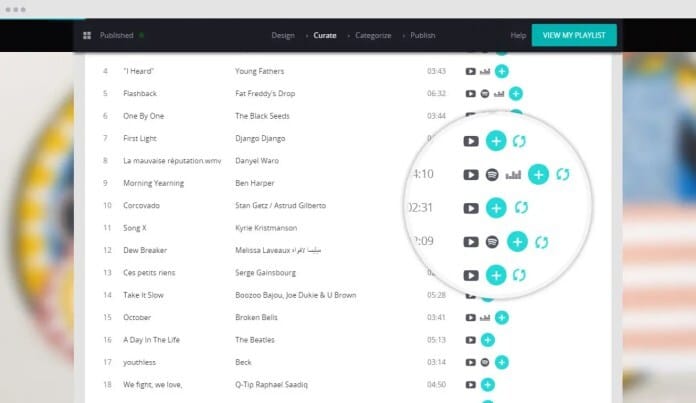Select the October track title
The width and height of the screenshot is (696, 403).
tap(137, 318)
